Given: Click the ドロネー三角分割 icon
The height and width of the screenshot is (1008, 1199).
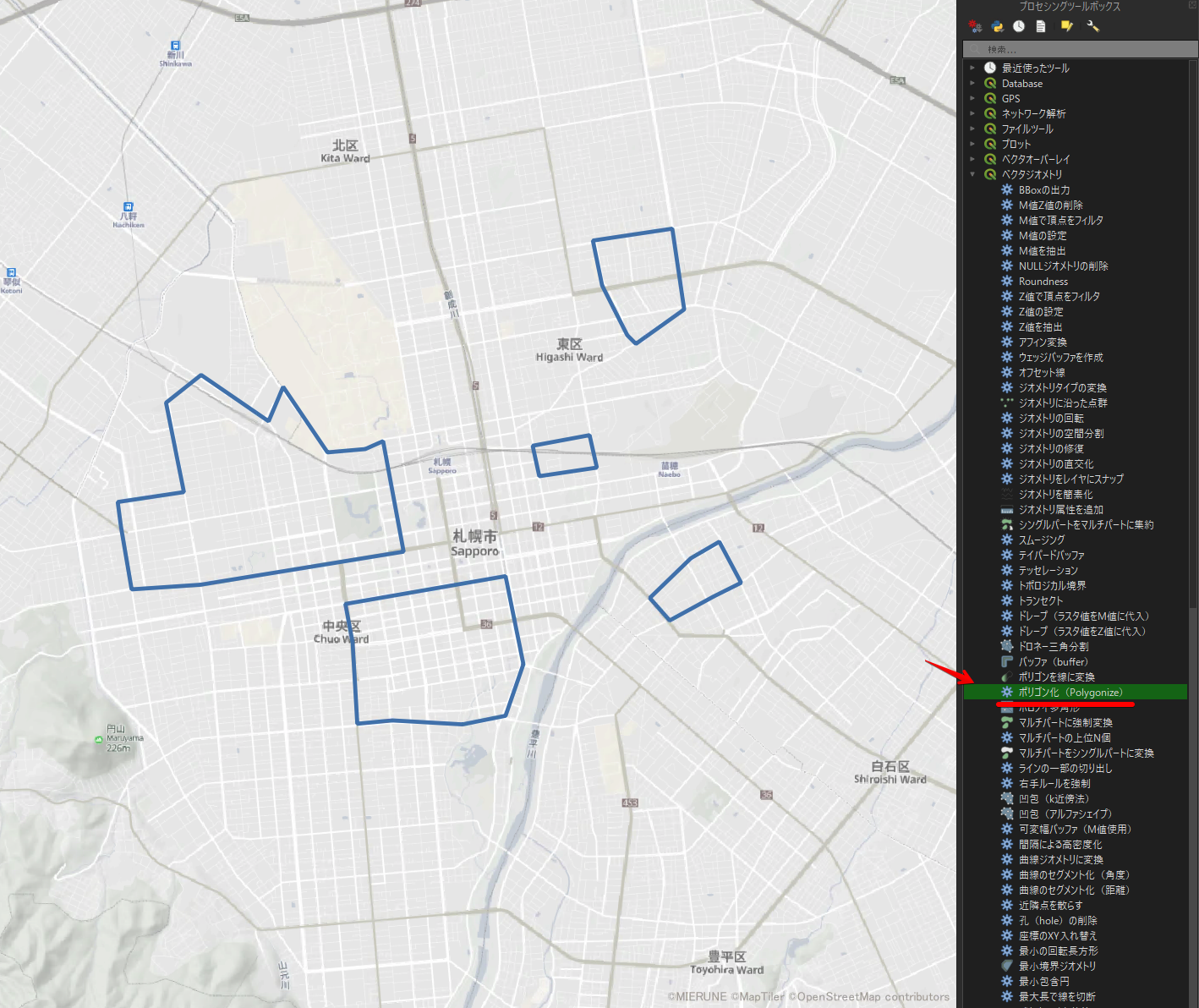Looking at the screenshot, I should point(1007,646).
